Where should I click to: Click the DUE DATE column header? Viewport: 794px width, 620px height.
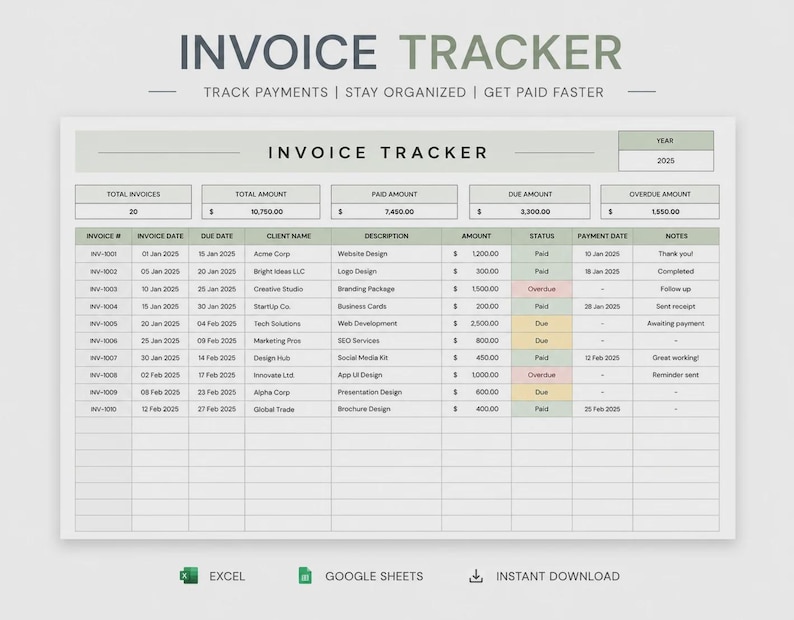217,236
